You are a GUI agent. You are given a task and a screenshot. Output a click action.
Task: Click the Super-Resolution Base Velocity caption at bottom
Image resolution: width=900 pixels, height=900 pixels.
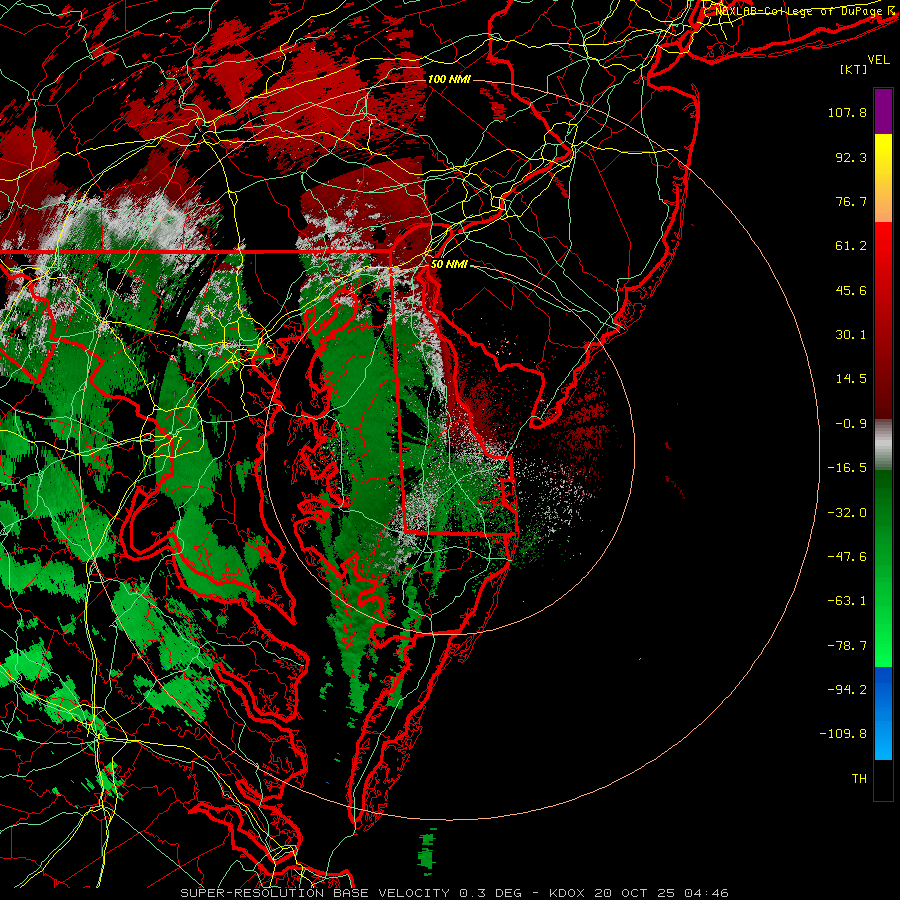click(455, 893)
